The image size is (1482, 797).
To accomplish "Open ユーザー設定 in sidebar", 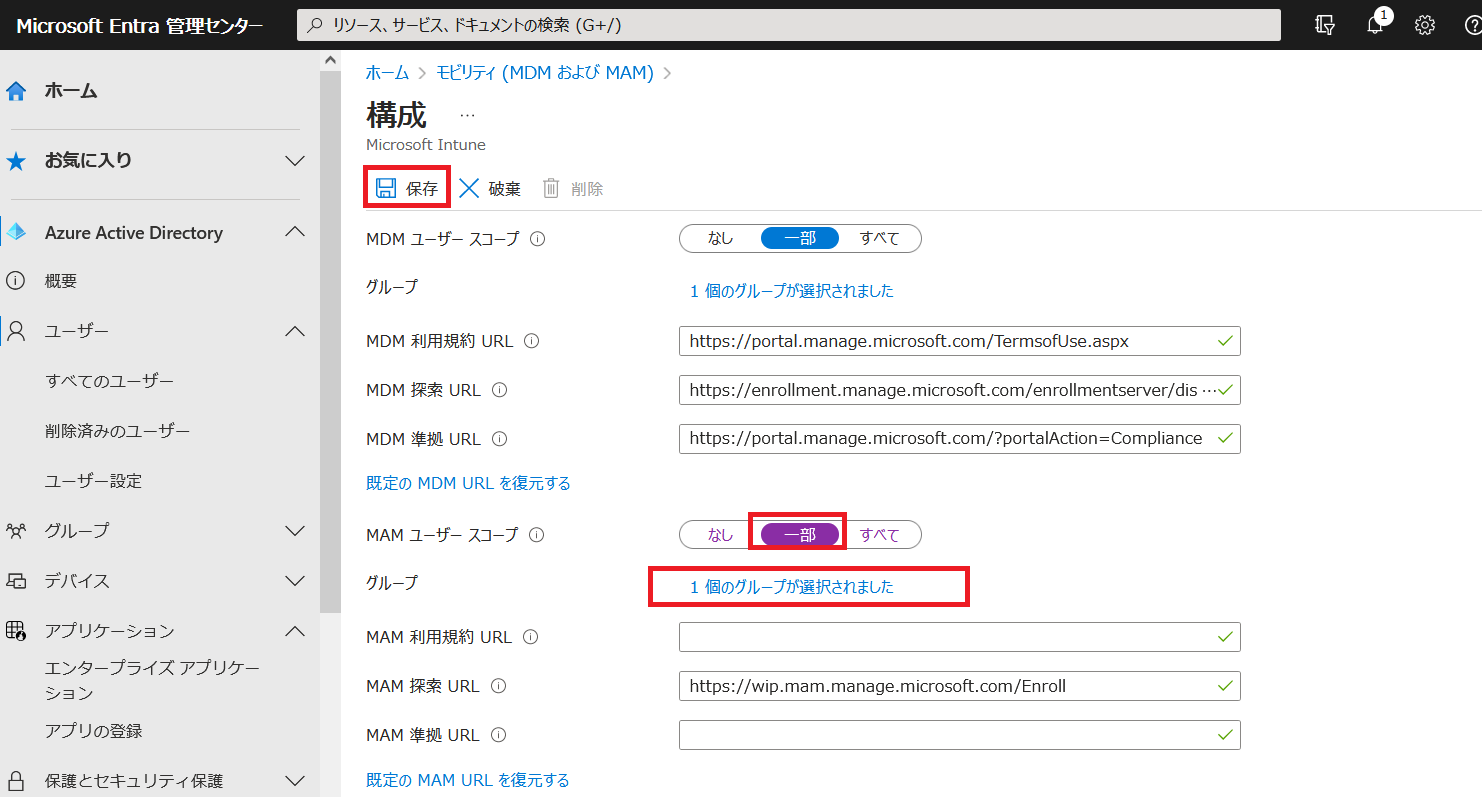I will coord(94,481).
